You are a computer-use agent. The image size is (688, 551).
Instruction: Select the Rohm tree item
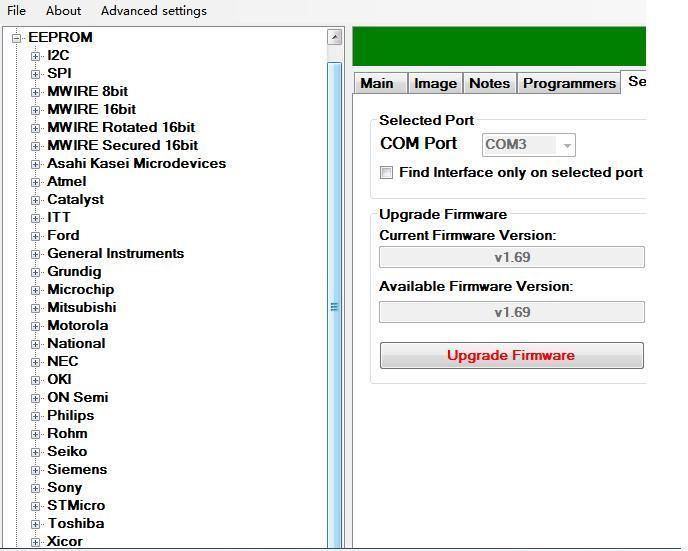(67, 433)
